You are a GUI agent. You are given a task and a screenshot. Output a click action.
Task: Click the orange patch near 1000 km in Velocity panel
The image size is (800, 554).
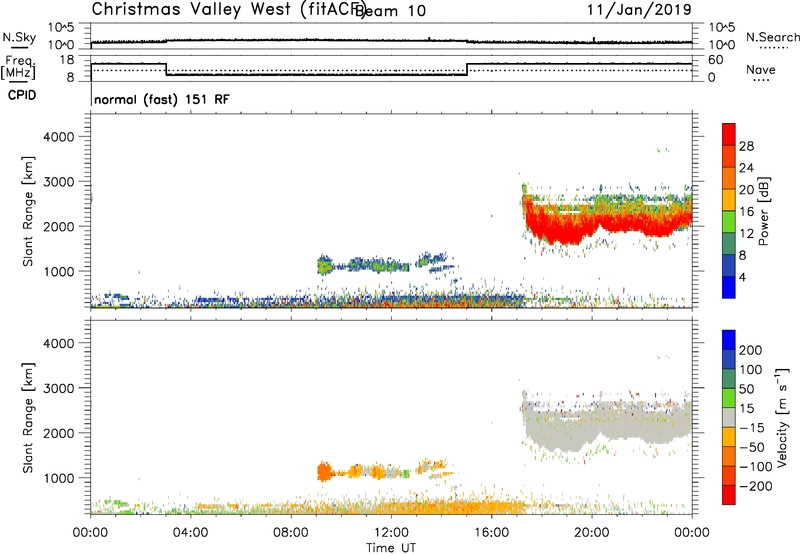tap(323, 472)
